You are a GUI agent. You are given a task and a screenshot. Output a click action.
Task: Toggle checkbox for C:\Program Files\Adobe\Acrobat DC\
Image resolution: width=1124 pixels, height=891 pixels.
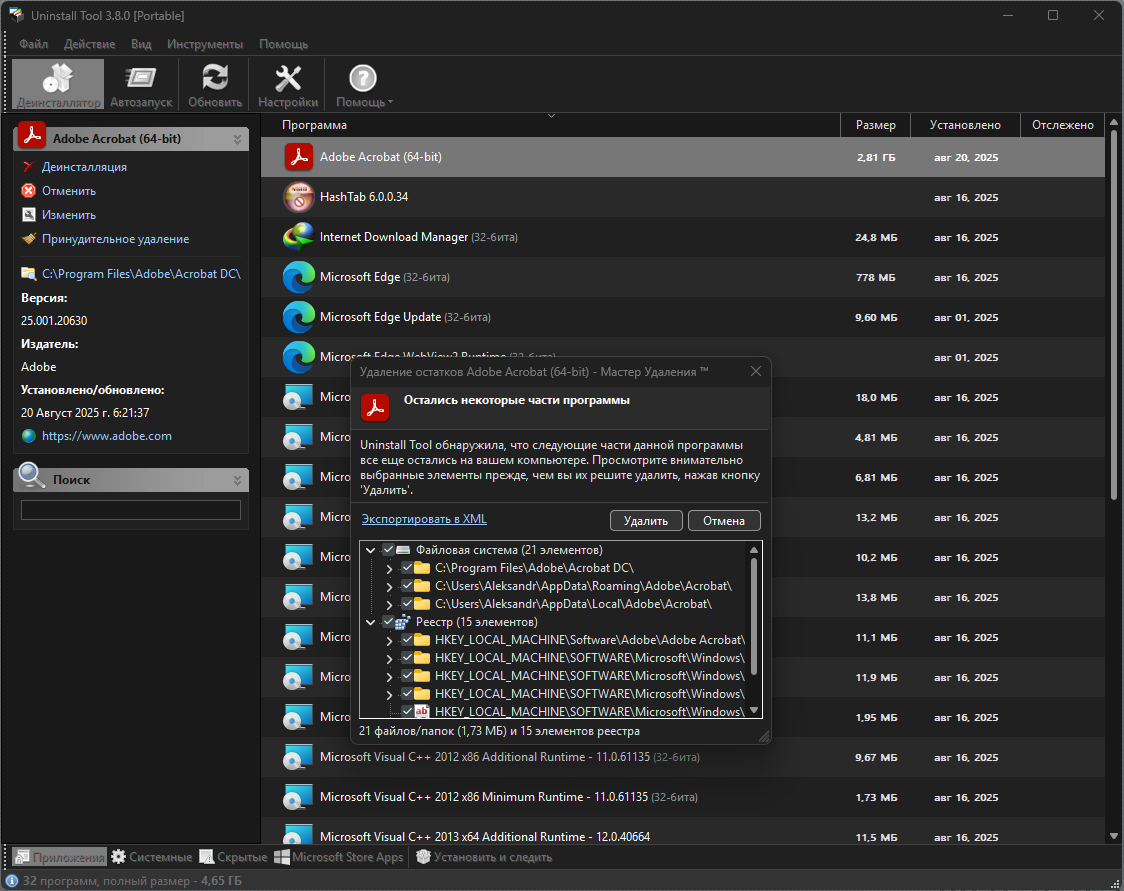pos(406,568)
